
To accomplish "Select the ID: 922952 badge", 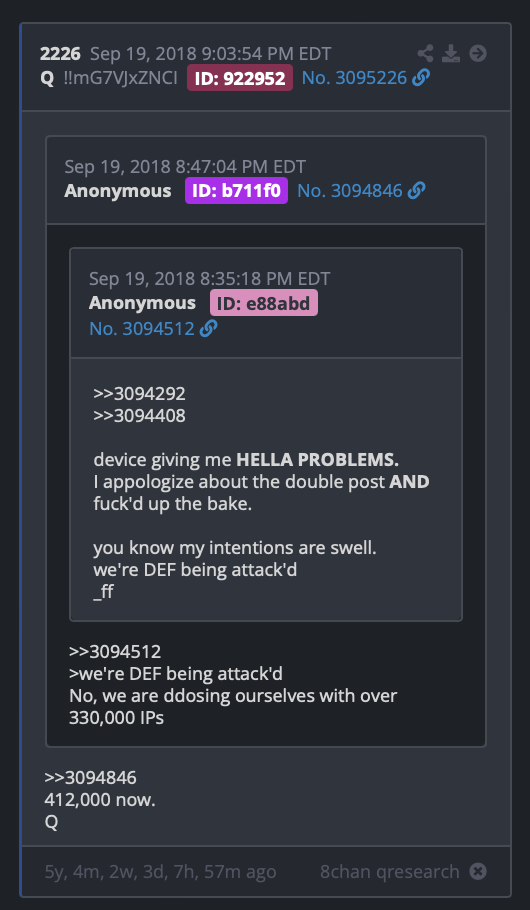I will coord(240,78).
